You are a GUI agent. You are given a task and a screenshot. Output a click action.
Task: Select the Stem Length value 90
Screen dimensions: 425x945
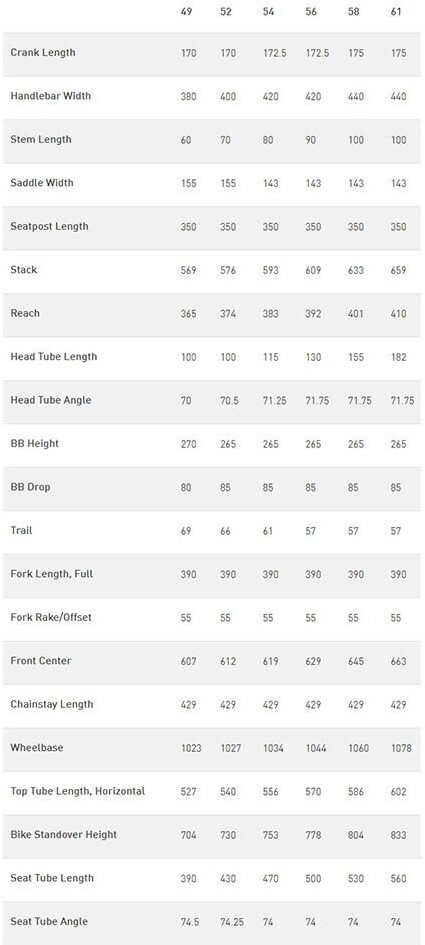point(311,140)
